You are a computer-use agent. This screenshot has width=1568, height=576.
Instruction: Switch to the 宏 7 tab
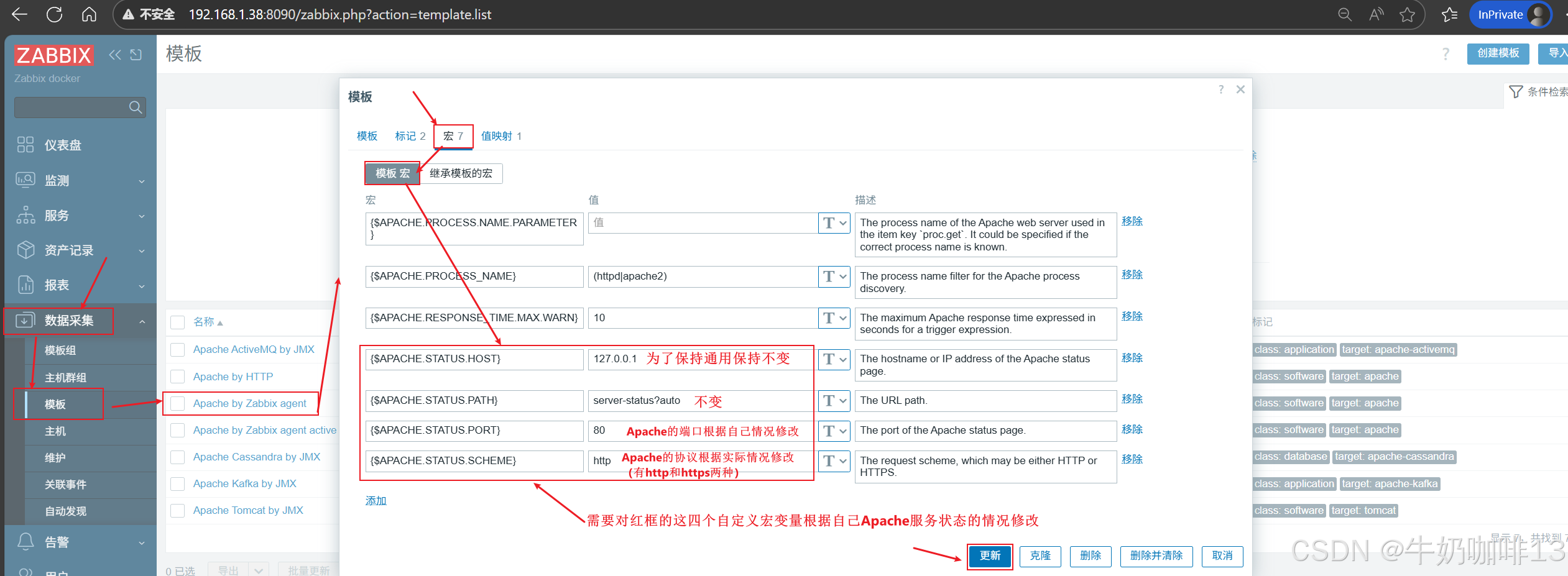pos(453,136)
